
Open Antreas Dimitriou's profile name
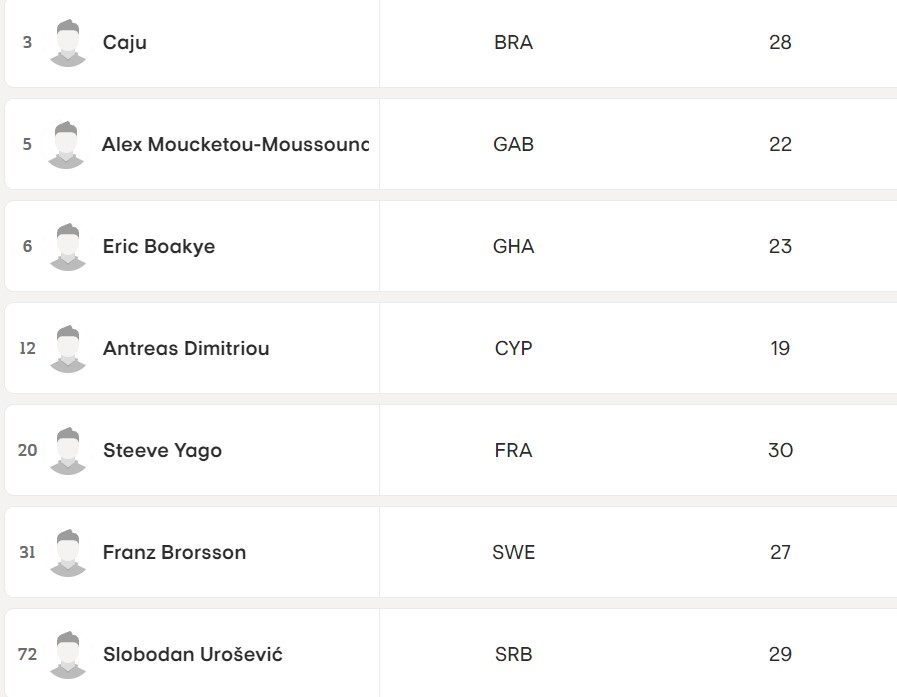click(x=186, y=349)
